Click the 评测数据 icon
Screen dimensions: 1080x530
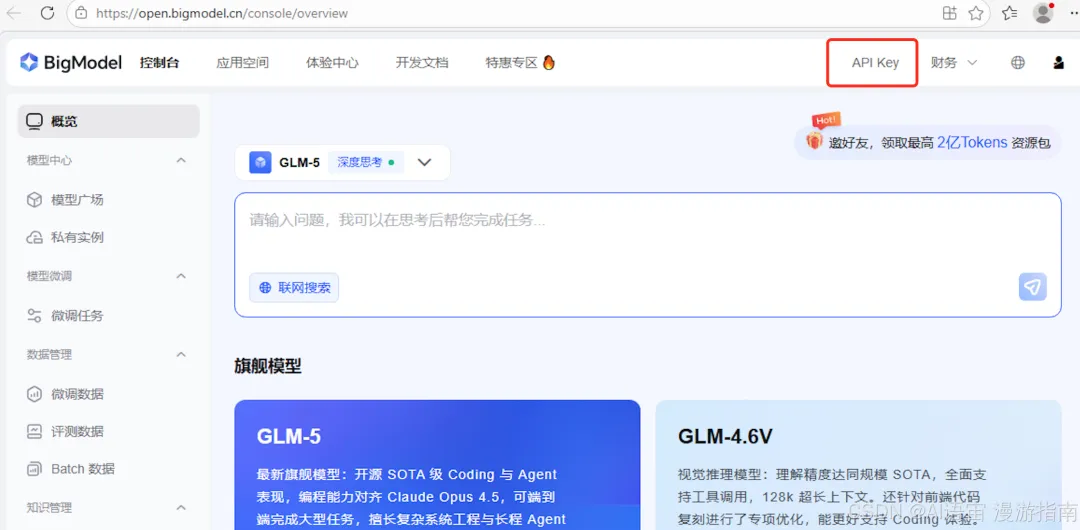tap(34, 431)
